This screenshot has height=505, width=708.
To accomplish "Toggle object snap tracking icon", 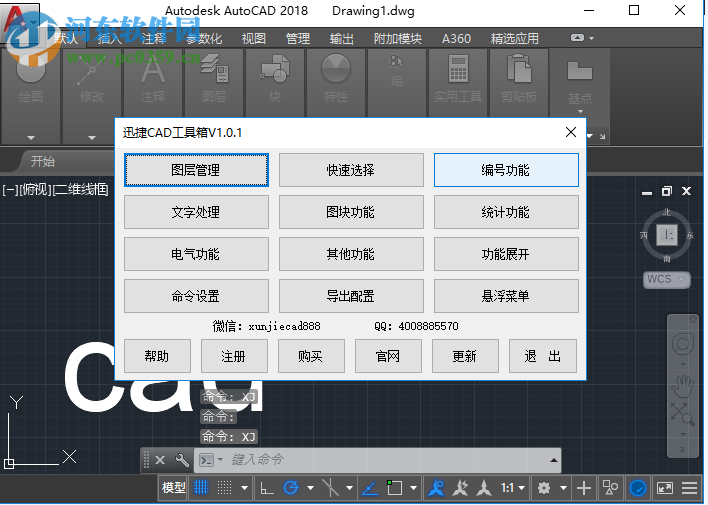I will pyautogui.click(x=370, y=488).
